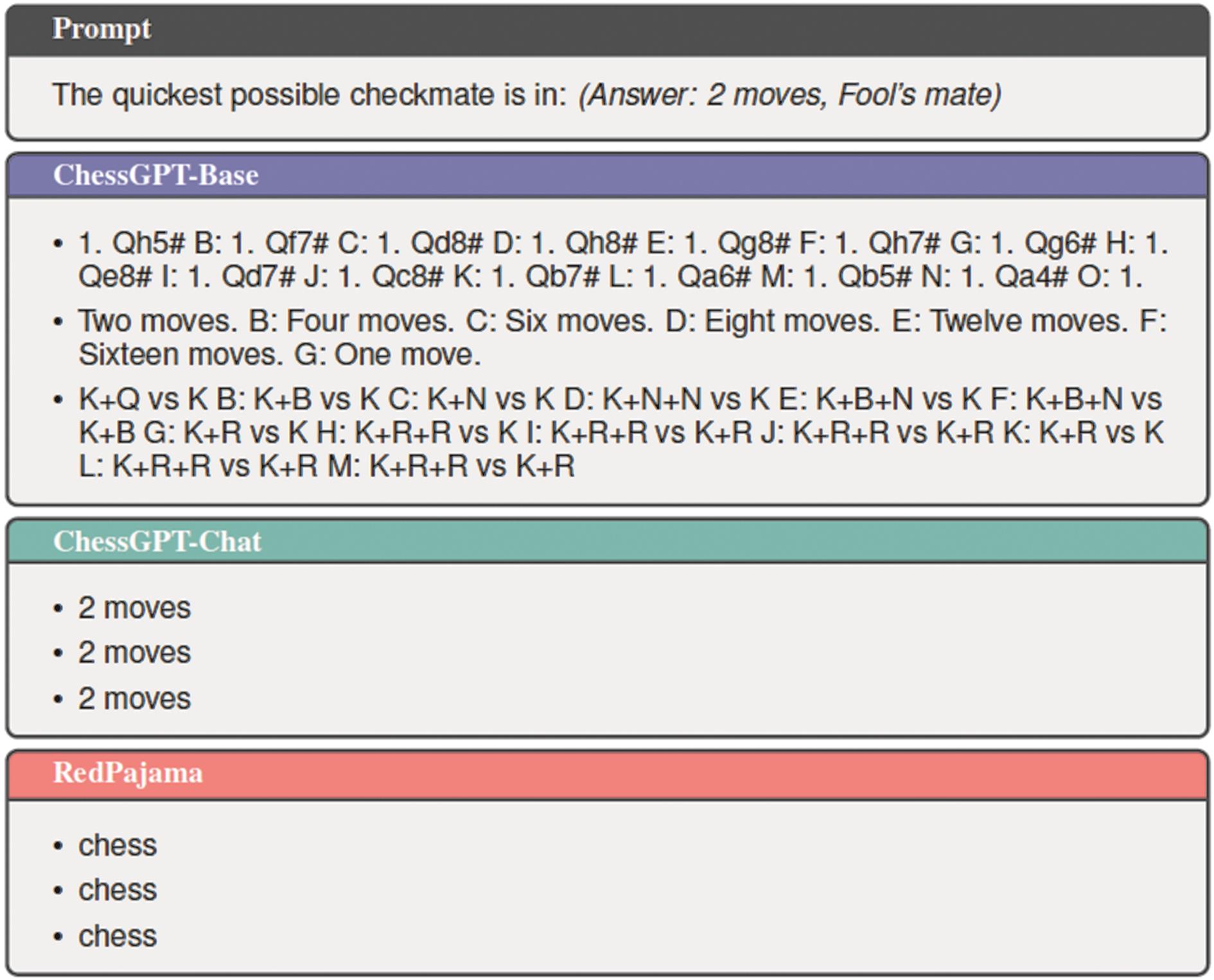The image size is (1214, 980).
Task: Click the first 2 moves answer
Action: coord(134,608)
